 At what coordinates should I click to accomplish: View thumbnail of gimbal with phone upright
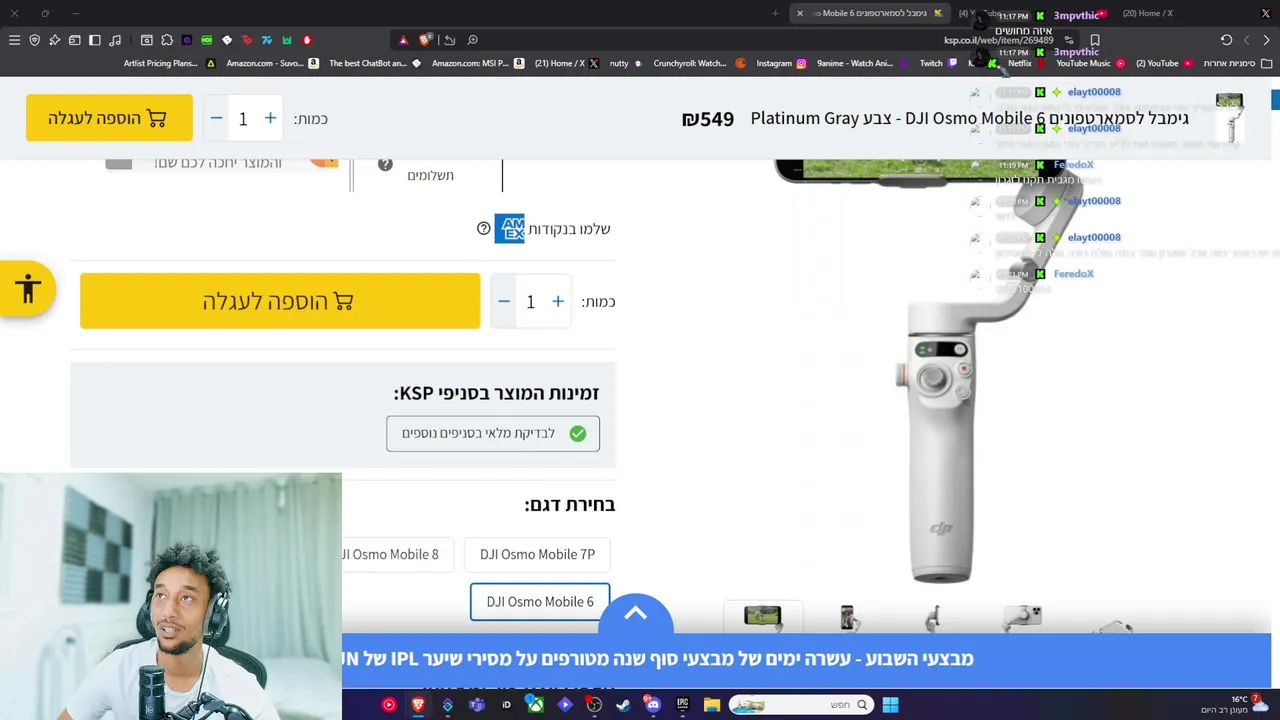pos(848,618)
